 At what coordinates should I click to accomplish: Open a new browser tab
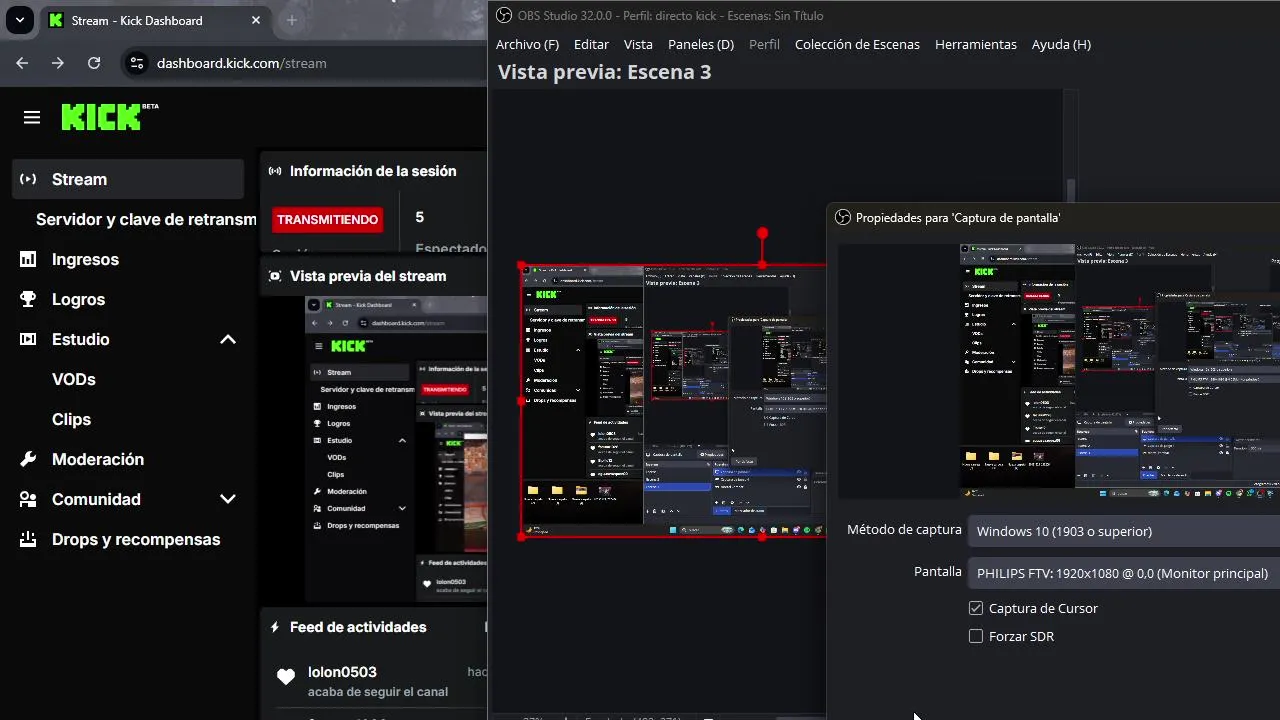click(292, 20)
